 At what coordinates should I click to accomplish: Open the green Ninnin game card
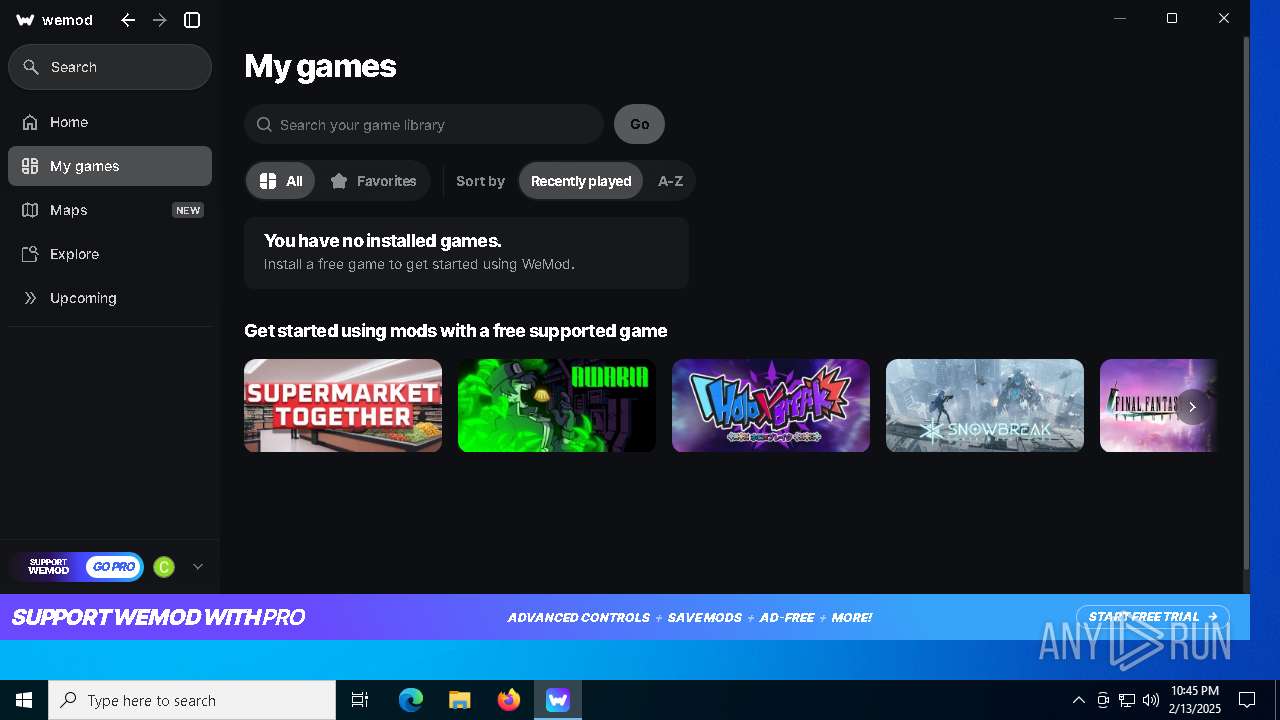(x=557, y=406)
